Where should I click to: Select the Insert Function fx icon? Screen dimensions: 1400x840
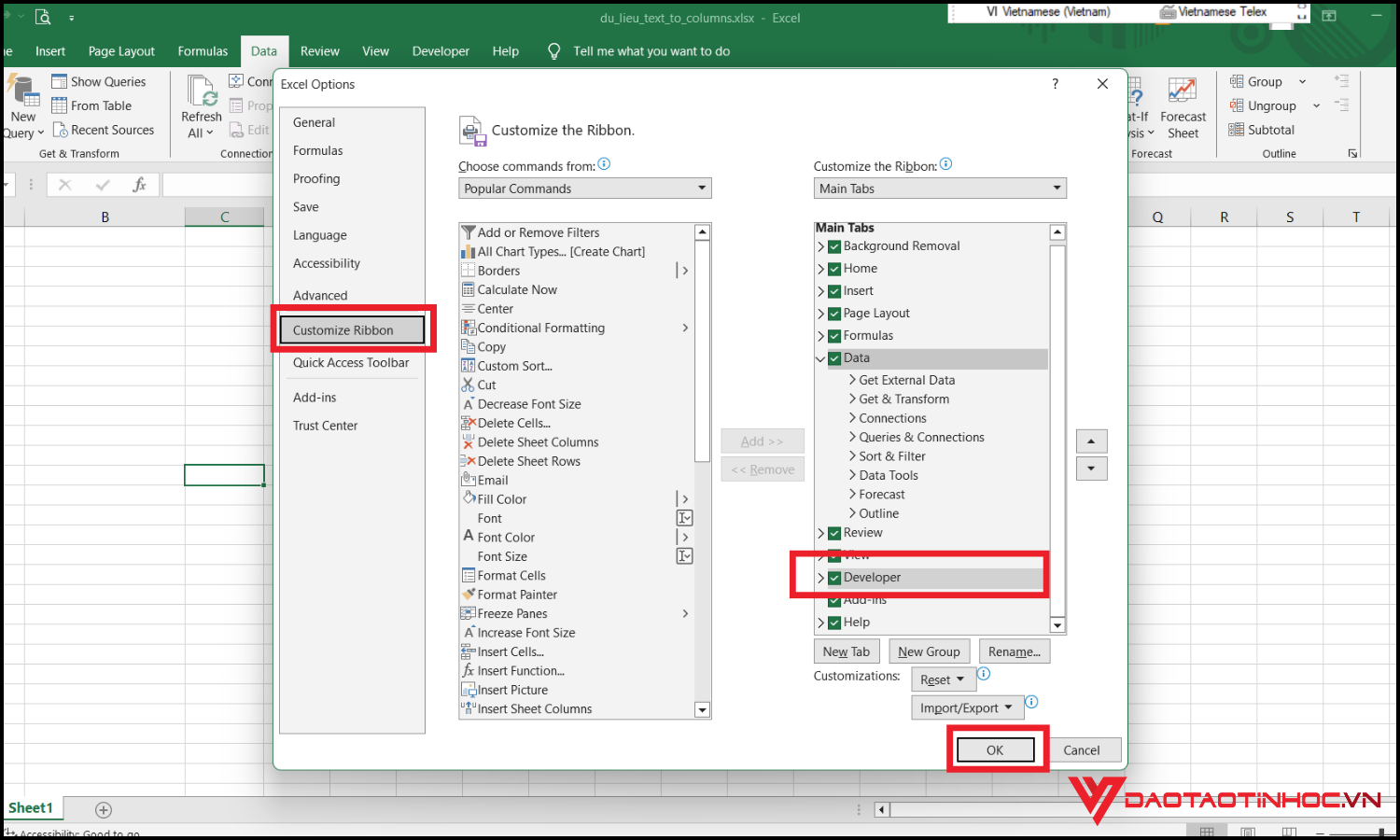(x=469, y=670)
